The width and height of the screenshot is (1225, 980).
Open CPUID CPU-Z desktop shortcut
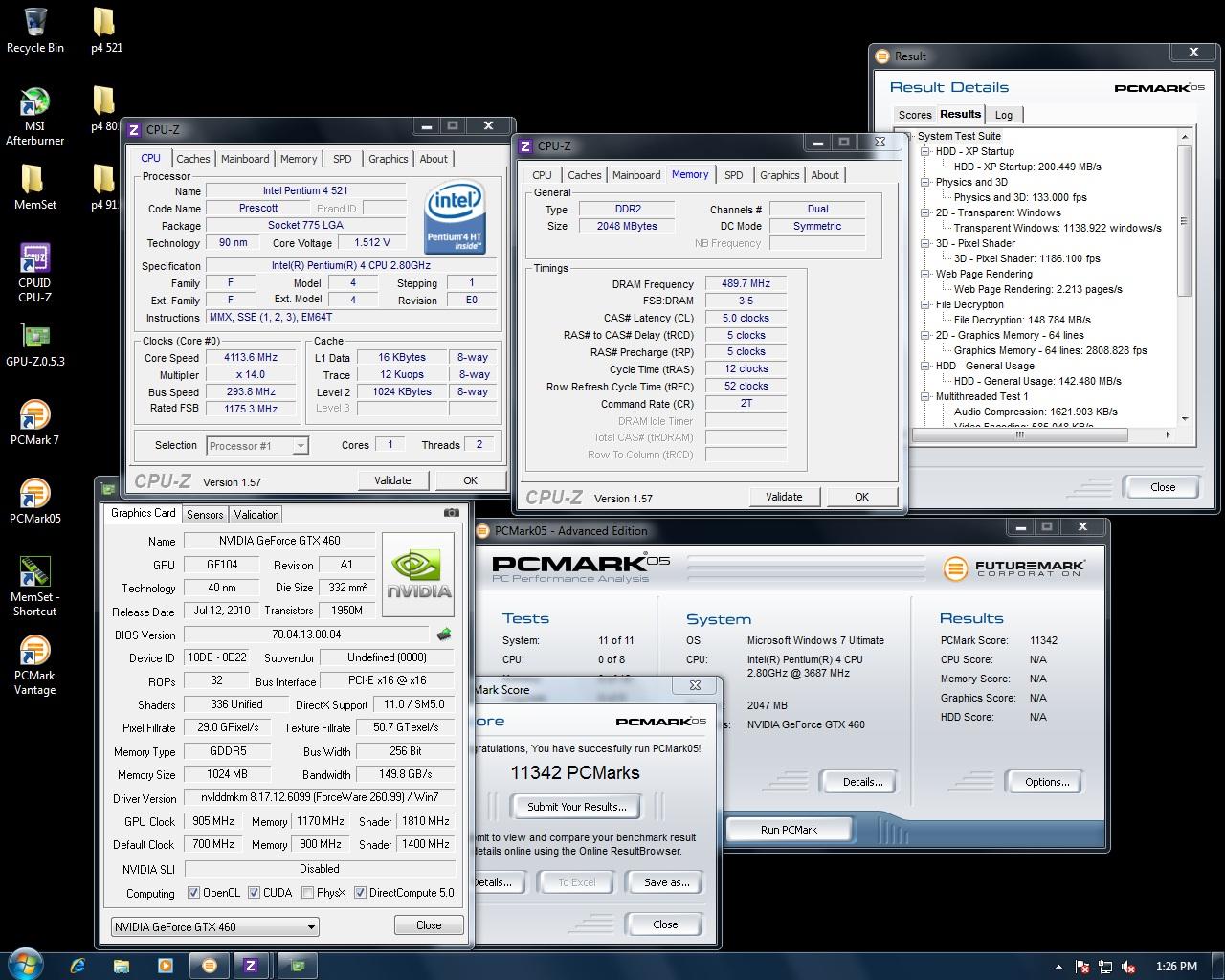click(x=35, y=273)
